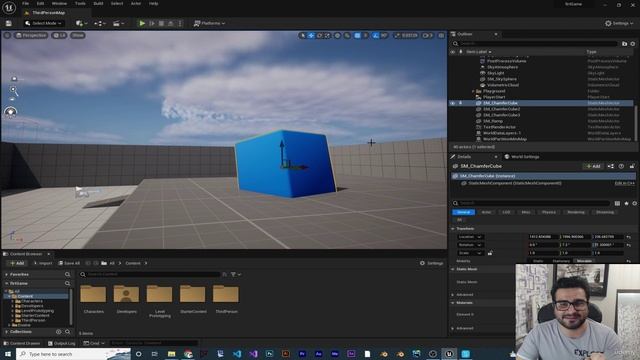
Task: Toggle the scale lock icon
Action: tap(490, 253)
